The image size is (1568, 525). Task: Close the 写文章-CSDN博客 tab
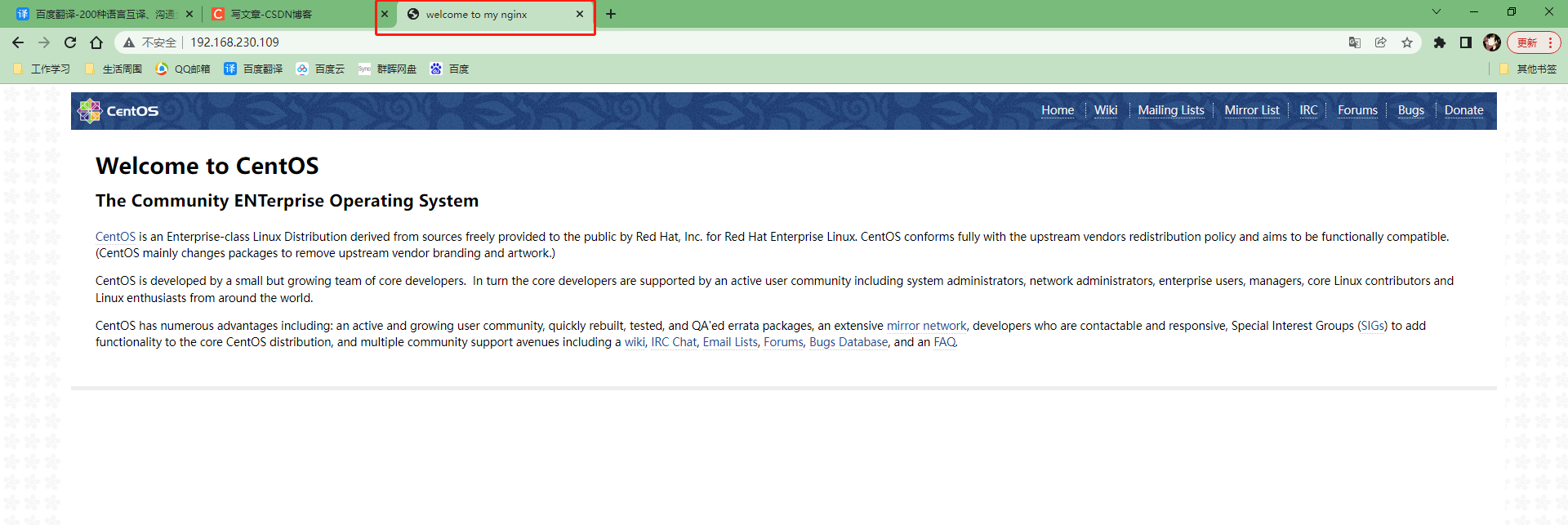tap(385, 14)
